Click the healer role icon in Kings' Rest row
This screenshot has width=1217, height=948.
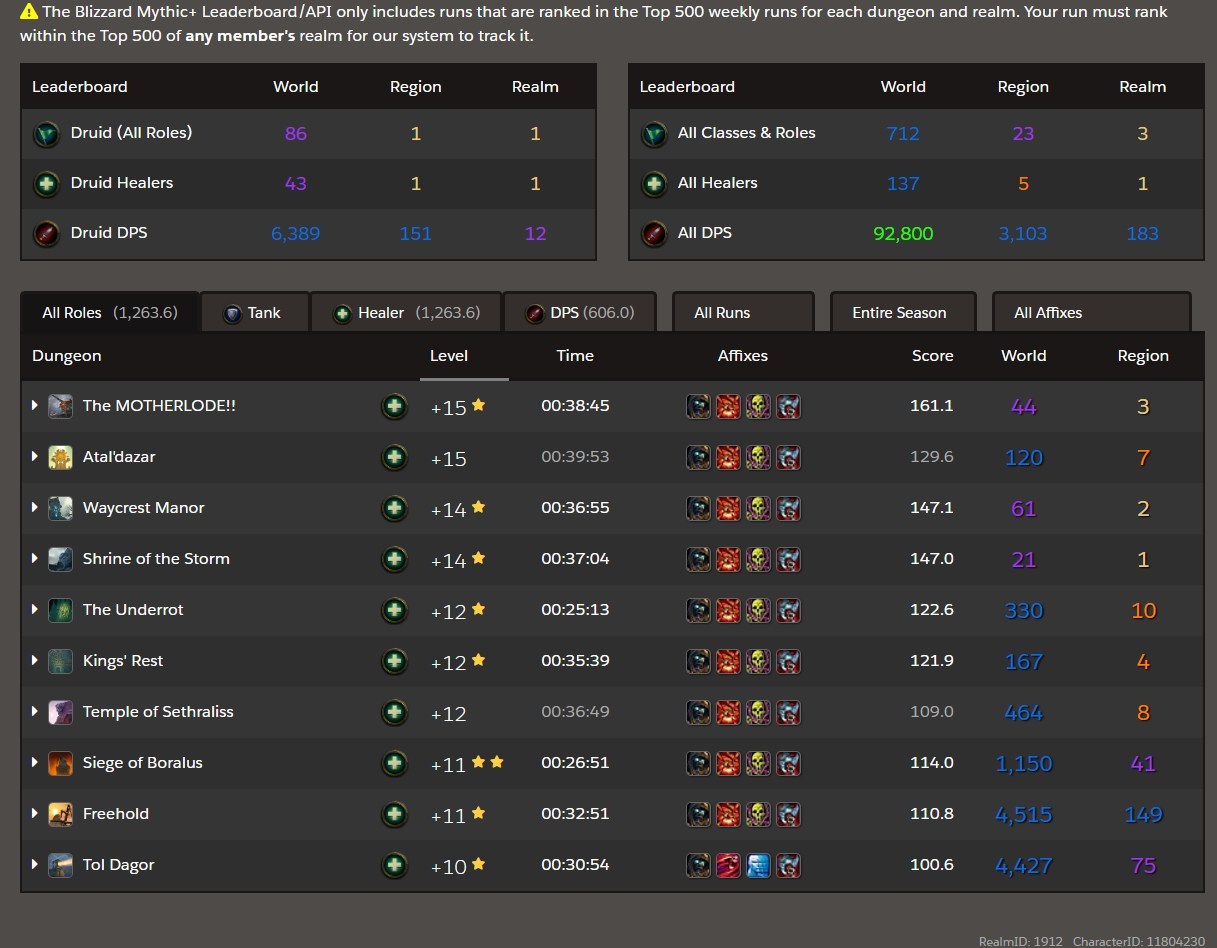point(395,662)
